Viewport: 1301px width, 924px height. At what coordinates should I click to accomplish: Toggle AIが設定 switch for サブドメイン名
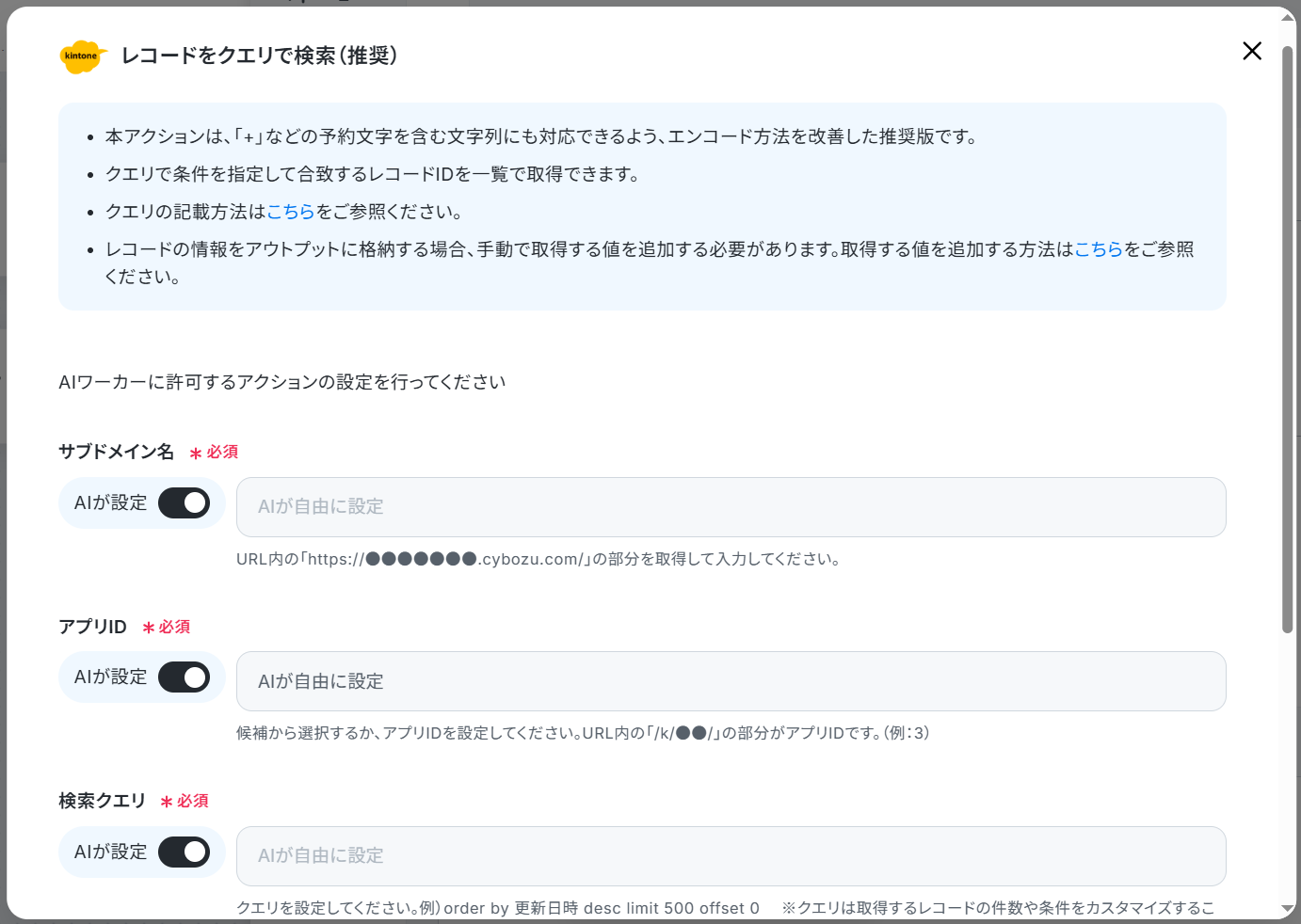tap(184, 503)
